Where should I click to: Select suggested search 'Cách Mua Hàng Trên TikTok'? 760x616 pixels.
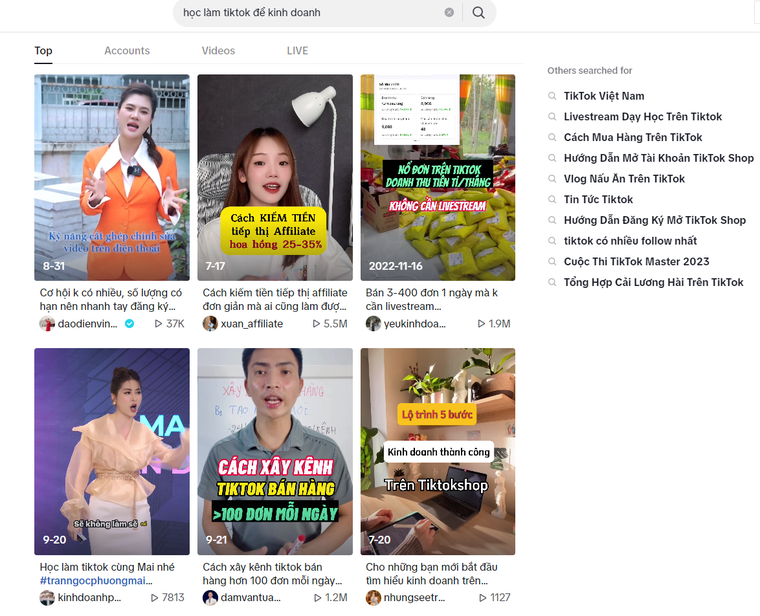pyautogui.click(x=633, y=138)
